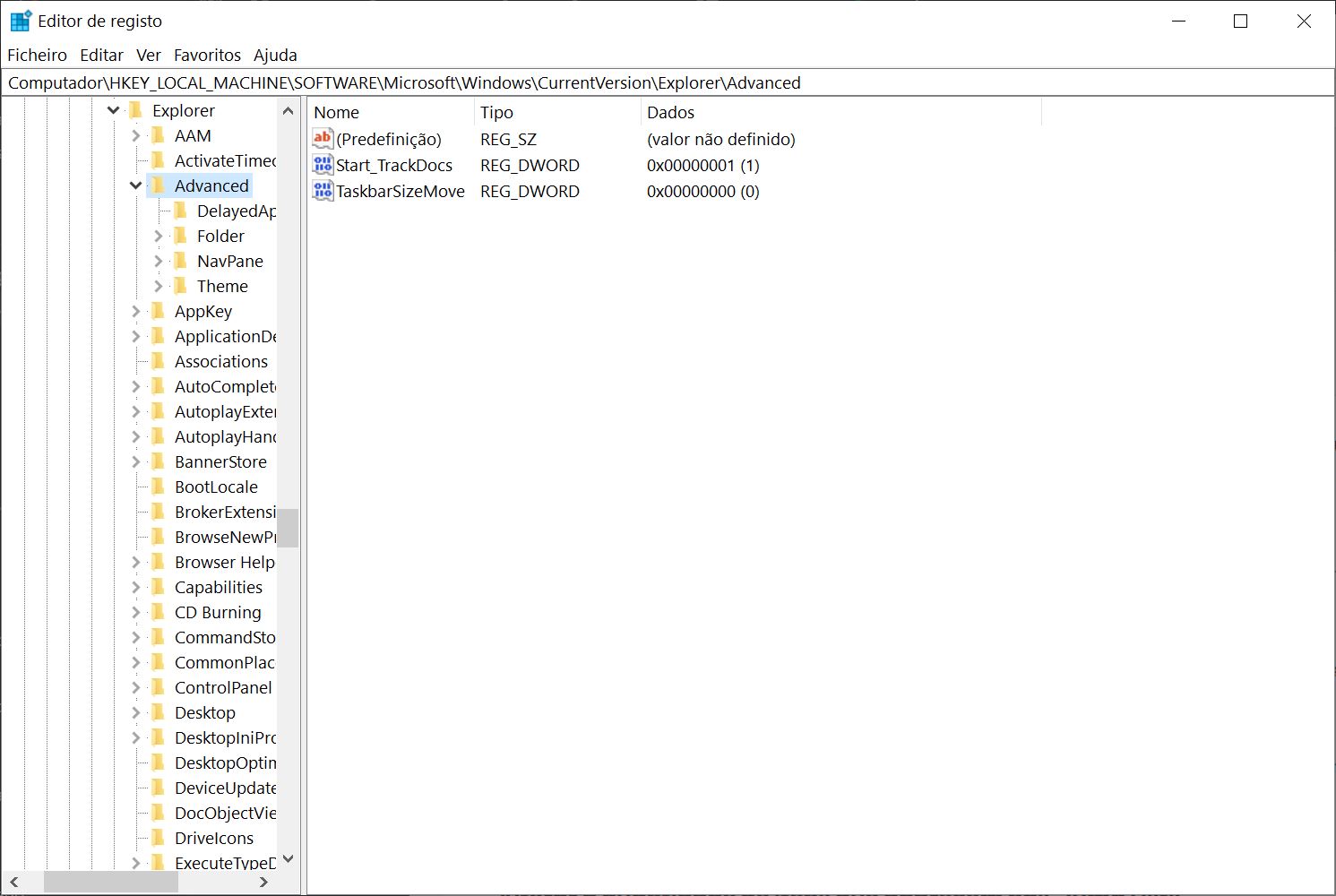Viewport: 1336px width, 896px height.
Task: Select the (Predefinição) value name
Action: coord(389,139)
